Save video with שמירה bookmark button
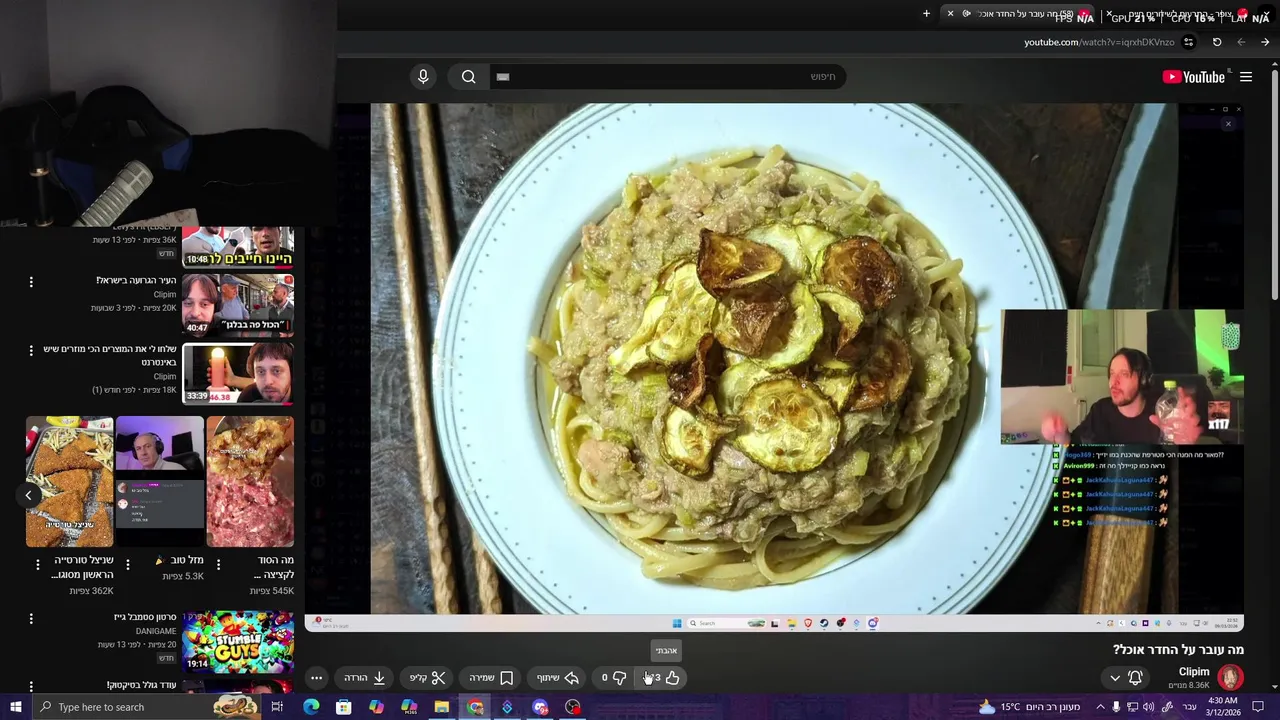This screenshot has width=1280, height=720. (491, 678)
